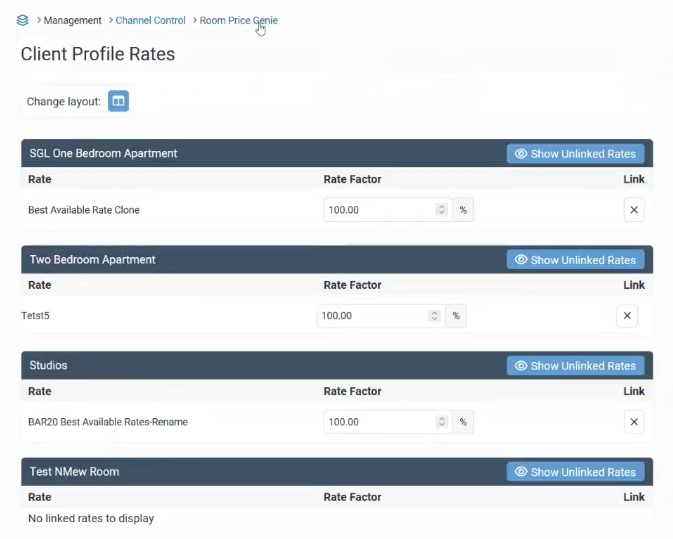Show unlinked rates for Two Bedroom Apartment
The image size is (673, 539).
pos(575,260)
